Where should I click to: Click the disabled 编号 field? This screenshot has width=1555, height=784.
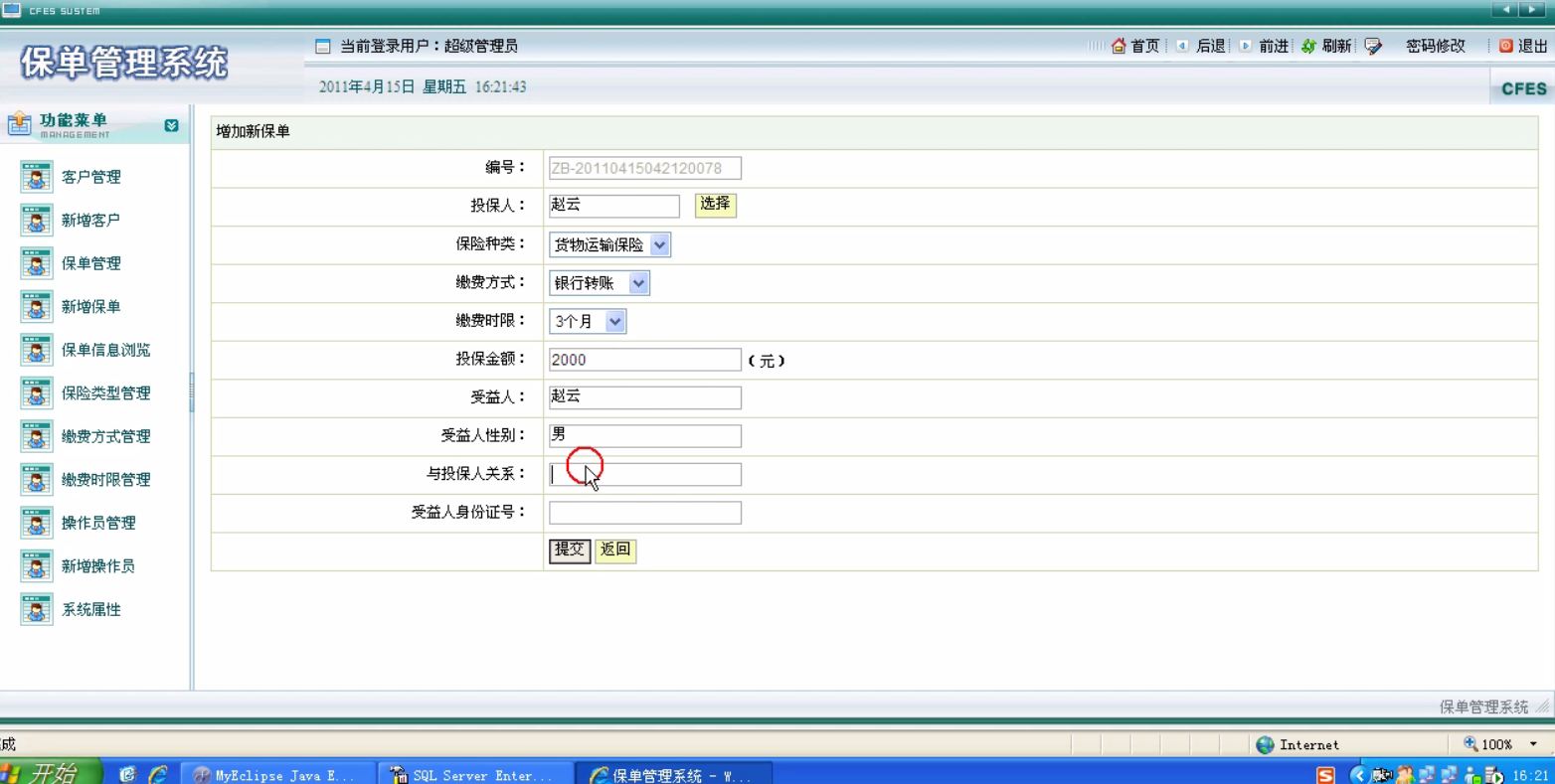(645, 168)
